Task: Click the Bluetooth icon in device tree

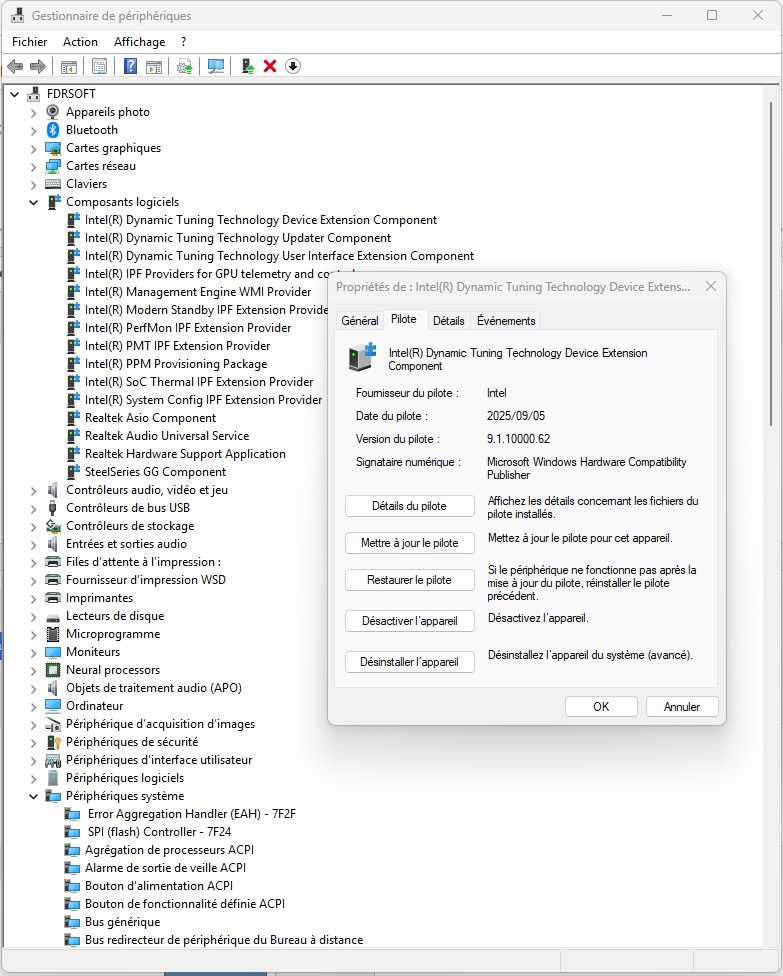Action: 53,130
